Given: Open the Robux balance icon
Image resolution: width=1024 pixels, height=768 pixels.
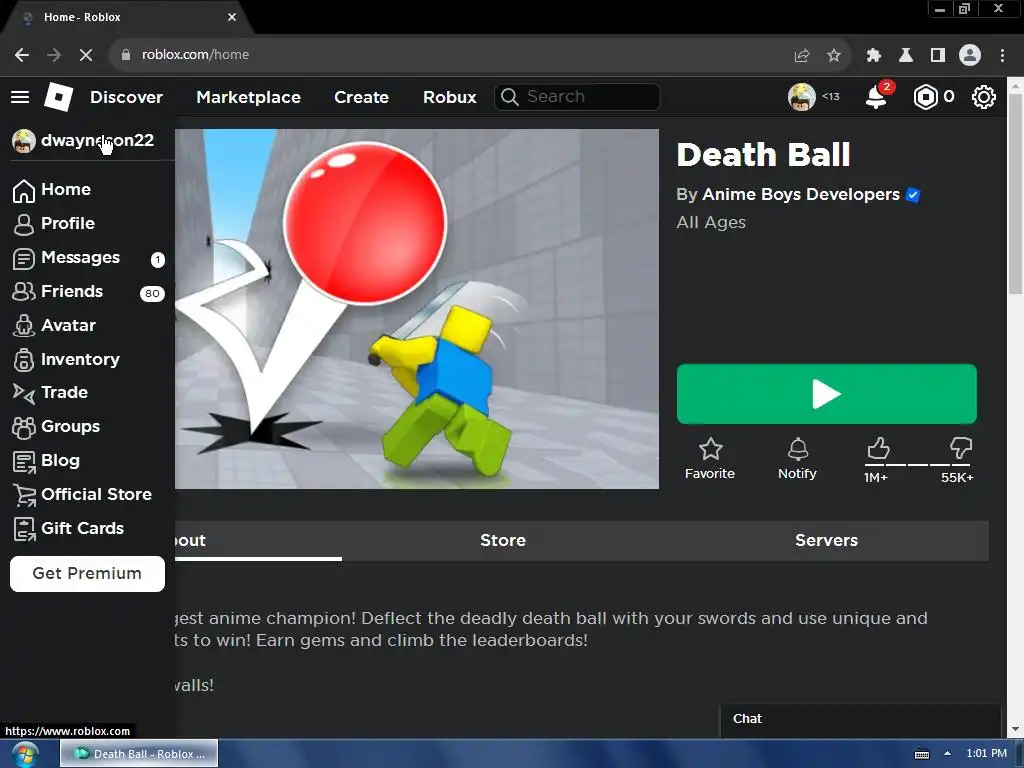Looking at the screenshot, I should [925, 97].
